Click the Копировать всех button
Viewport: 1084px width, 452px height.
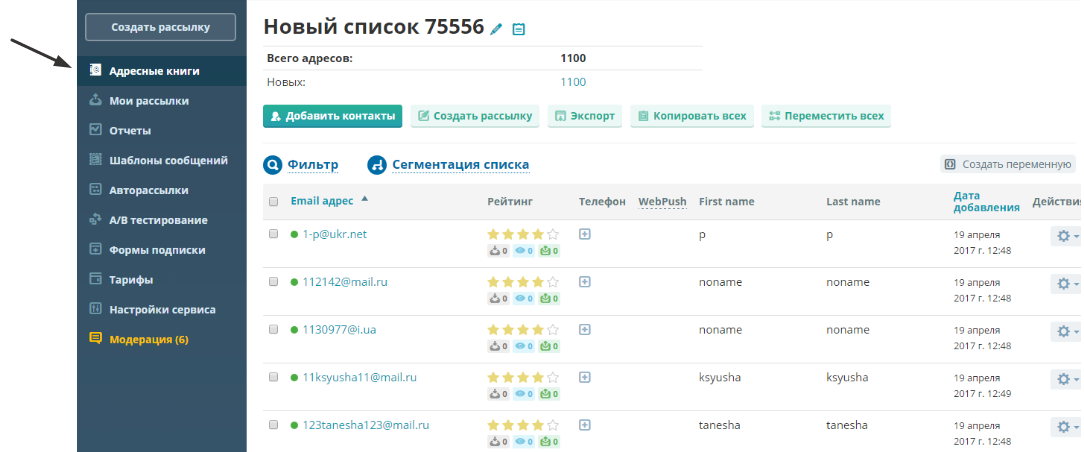click(691, 115)
